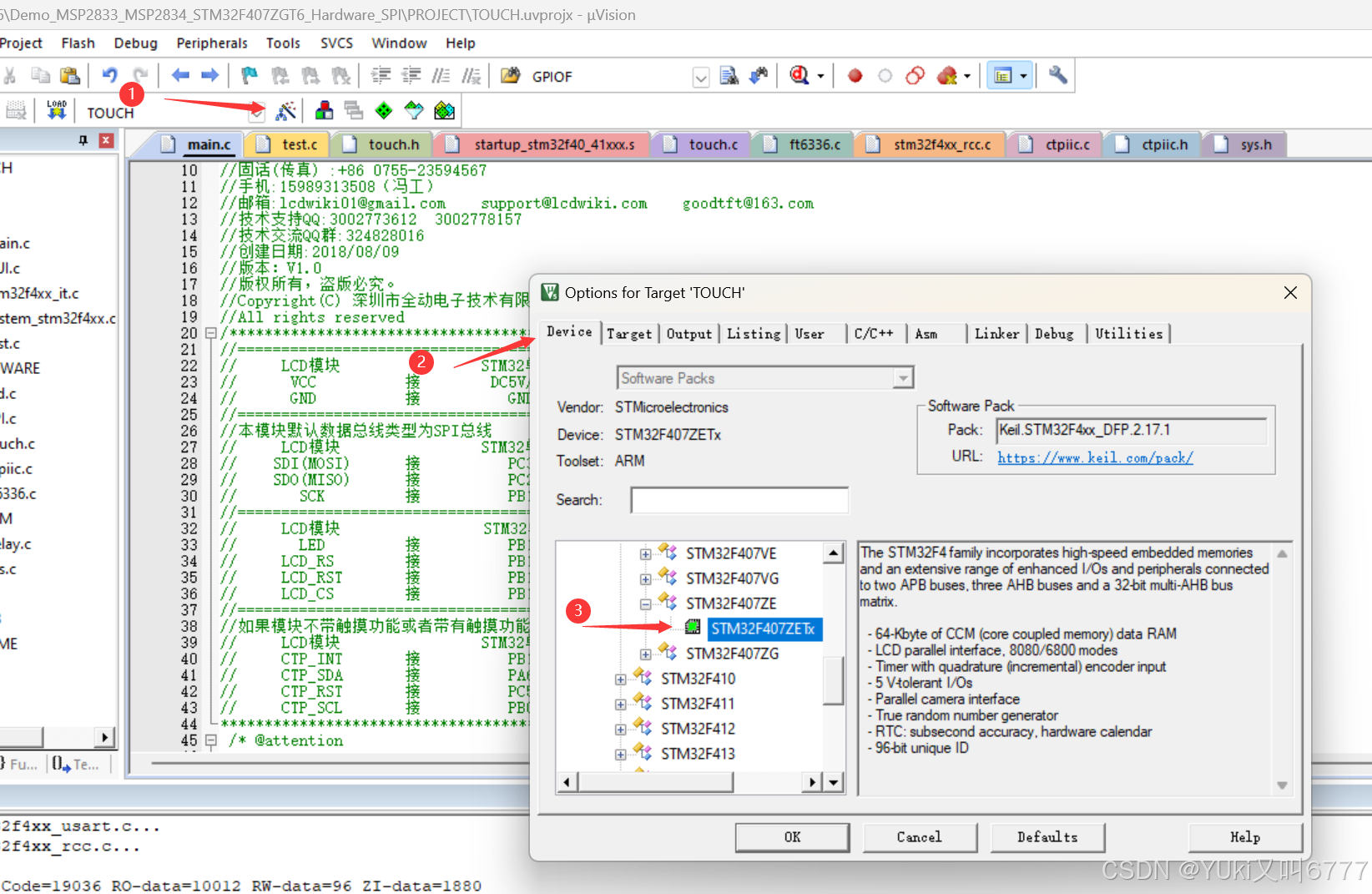Click Comment selection icon
This screenshot has height=894, width=1372.
point(441,76)
